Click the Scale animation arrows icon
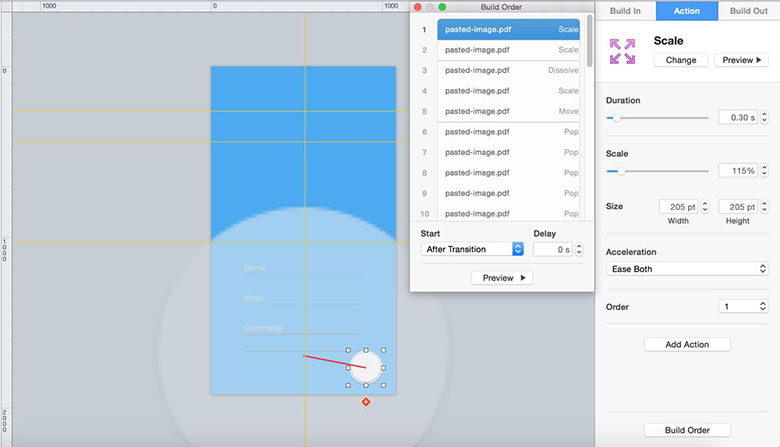This screenshot has height=447, width=780. [x=622, y=51]
